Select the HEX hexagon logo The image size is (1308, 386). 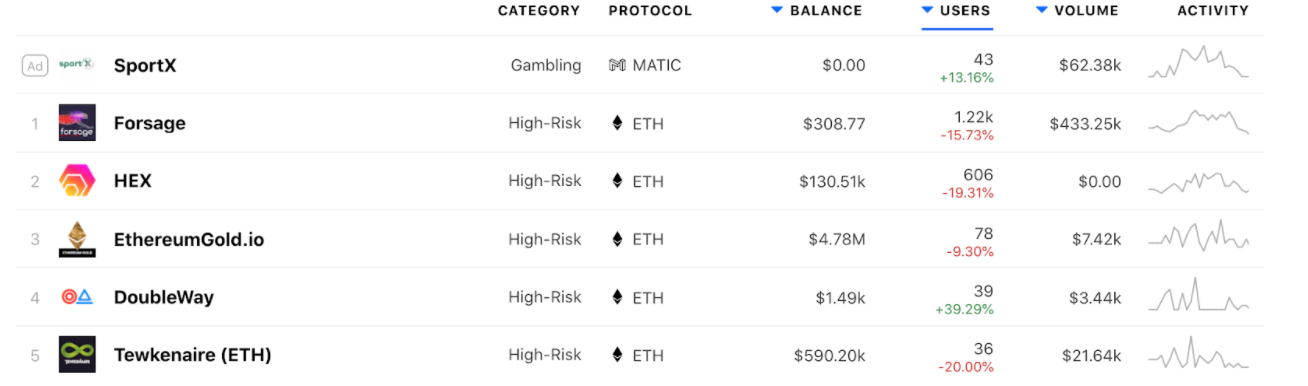pyautogui.click(x=77, y=181)
